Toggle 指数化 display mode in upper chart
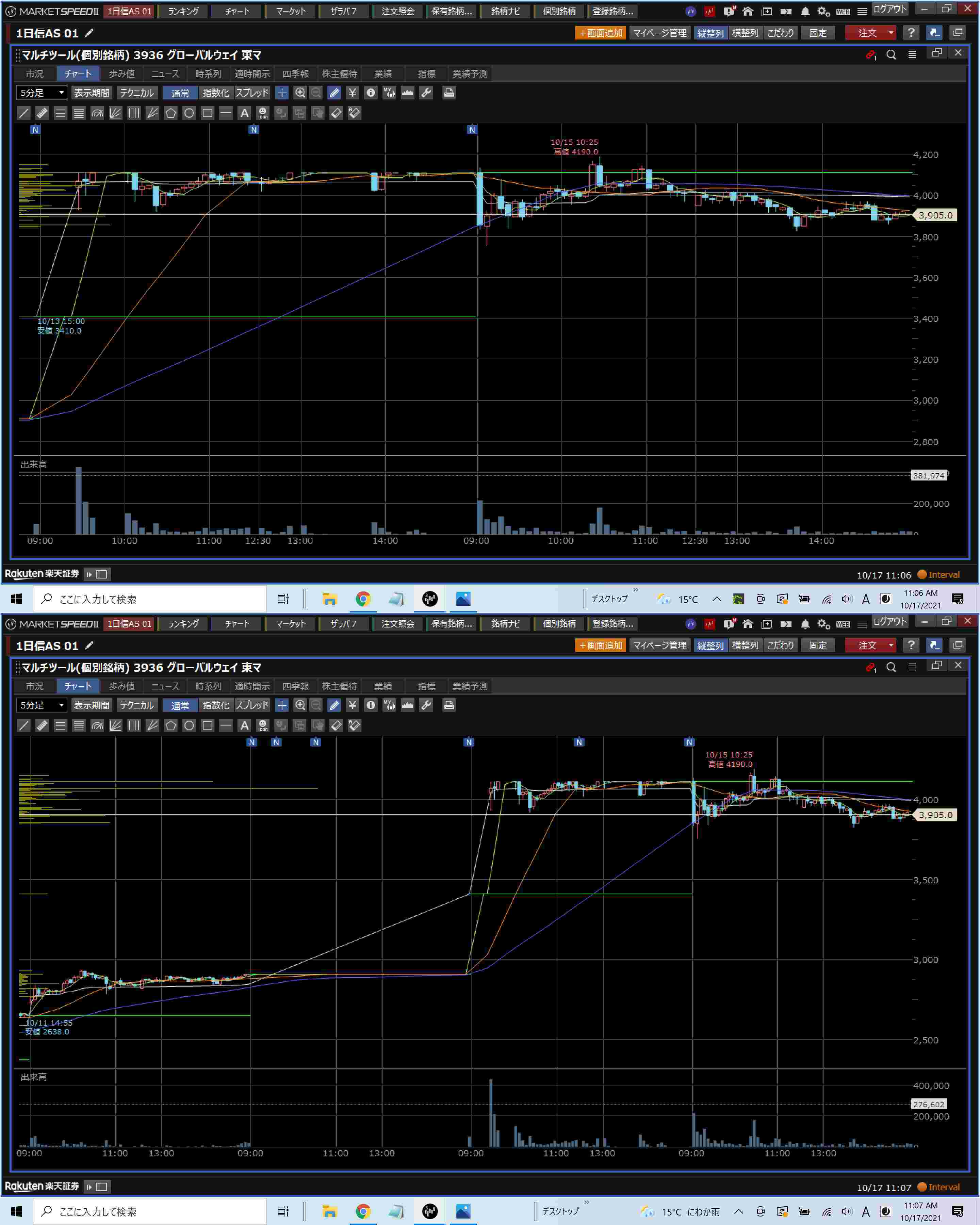The height and width of the screenshot is (1225, 980). click(x=215, y=93)
